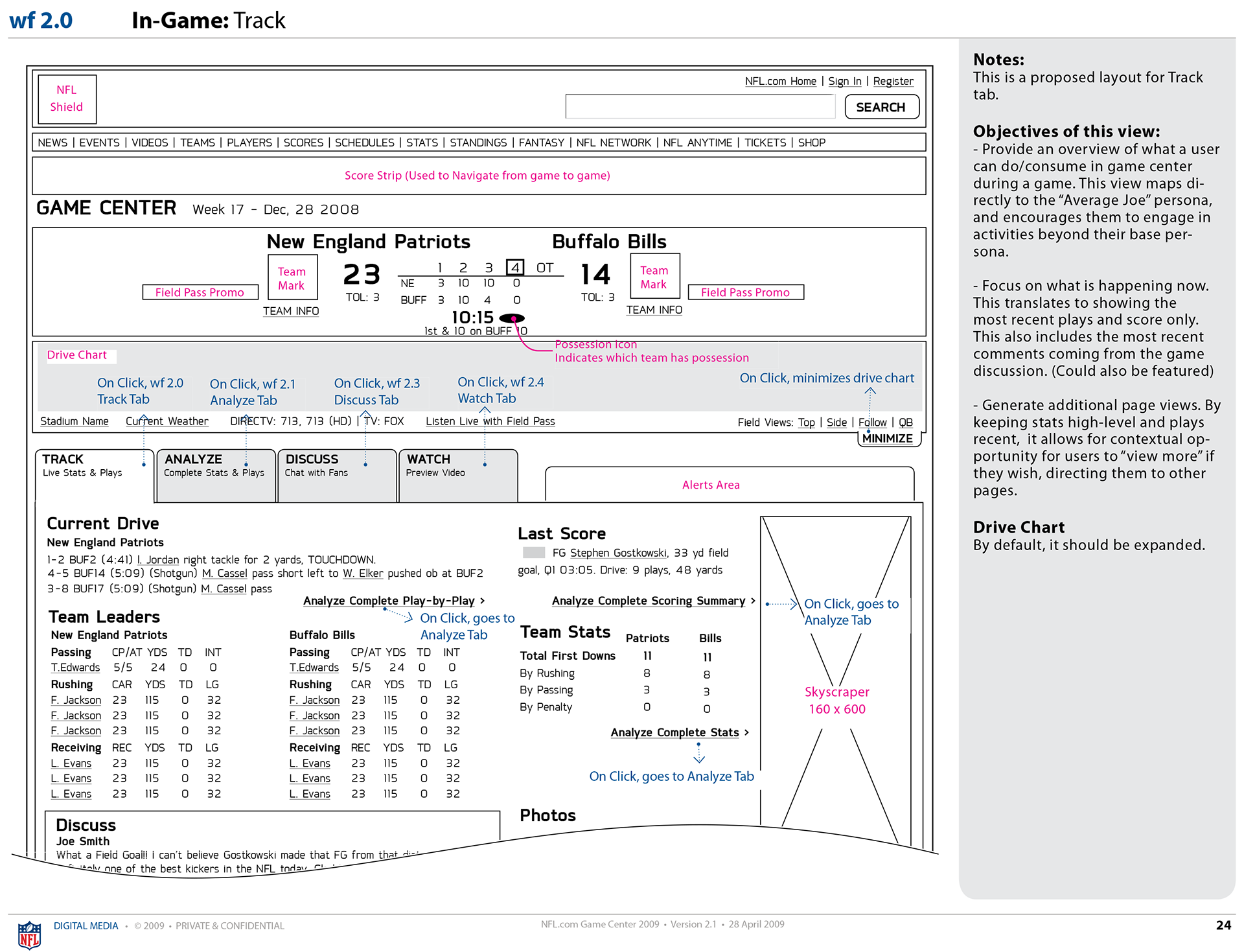This screenshot has height=952, width=1244.
Task: Click the I. Jordan player link
Action: click(158, 559)
